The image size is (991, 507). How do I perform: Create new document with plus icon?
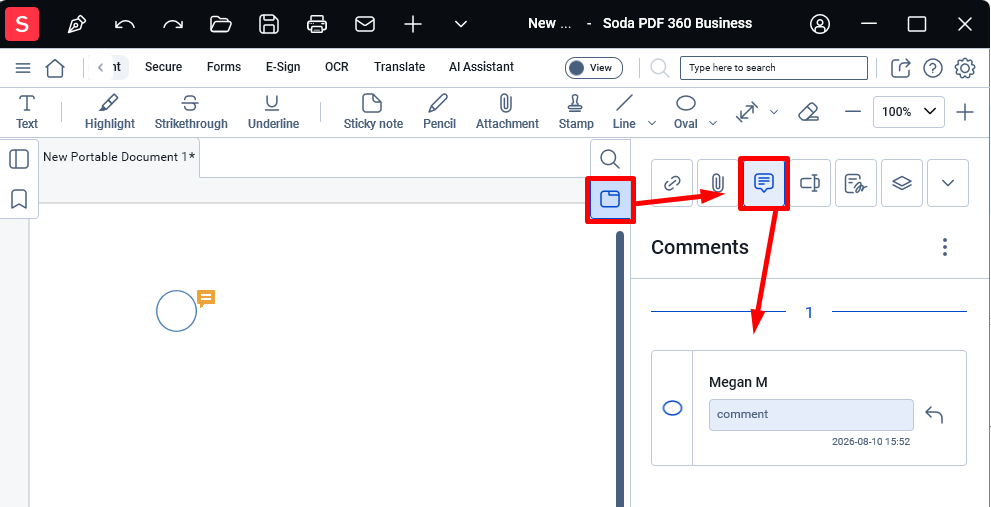(x=413, y=24)
